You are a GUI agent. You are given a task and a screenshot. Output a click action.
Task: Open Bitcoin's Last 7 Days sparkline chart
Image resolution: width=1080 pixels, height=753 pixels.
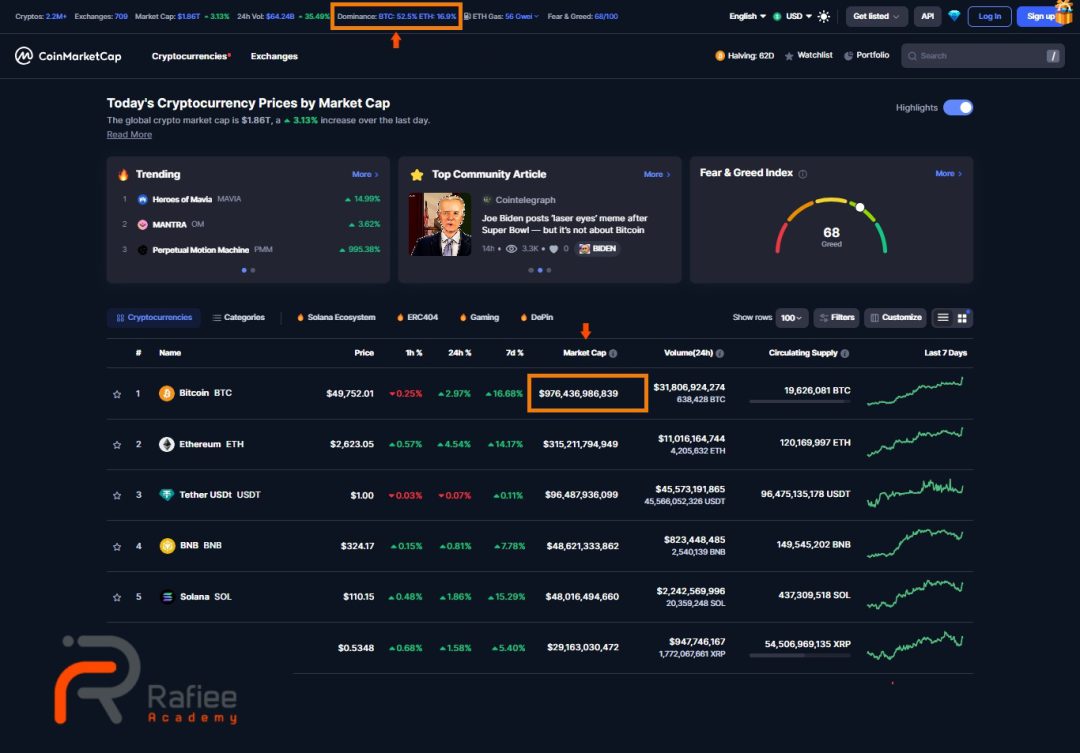915,391
